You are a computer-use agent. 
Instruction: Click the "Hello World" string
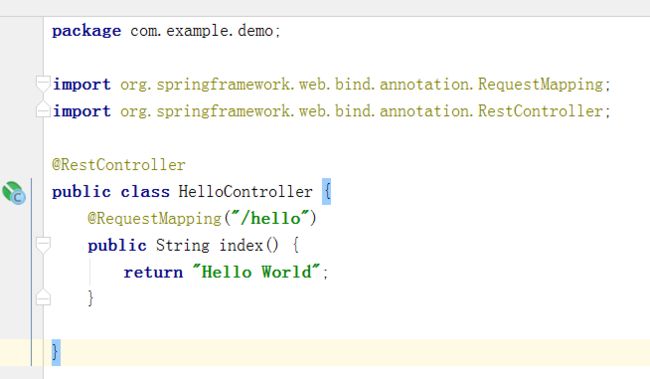click(257, 272)
